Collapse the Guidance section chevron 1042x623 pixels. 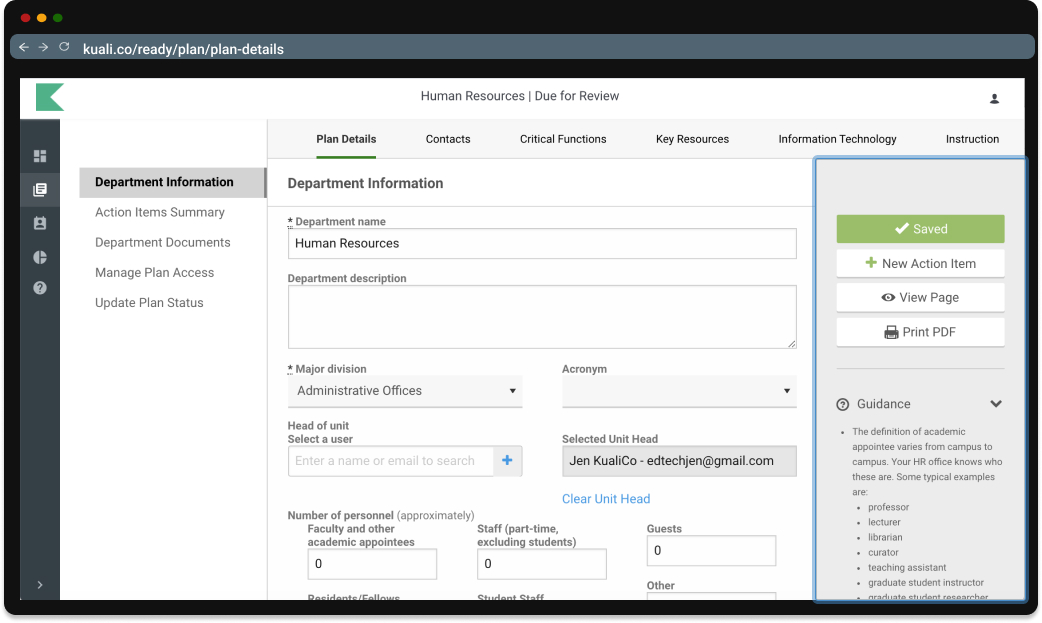(x=996, y=404)
